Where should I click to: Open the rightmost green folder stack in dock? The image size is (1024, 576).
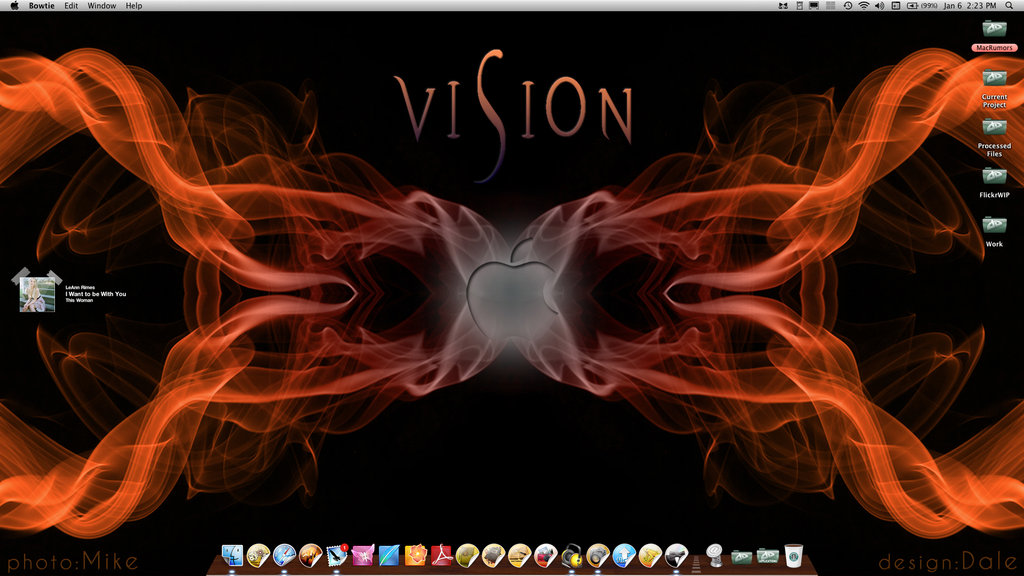click(x=767, y=556)
